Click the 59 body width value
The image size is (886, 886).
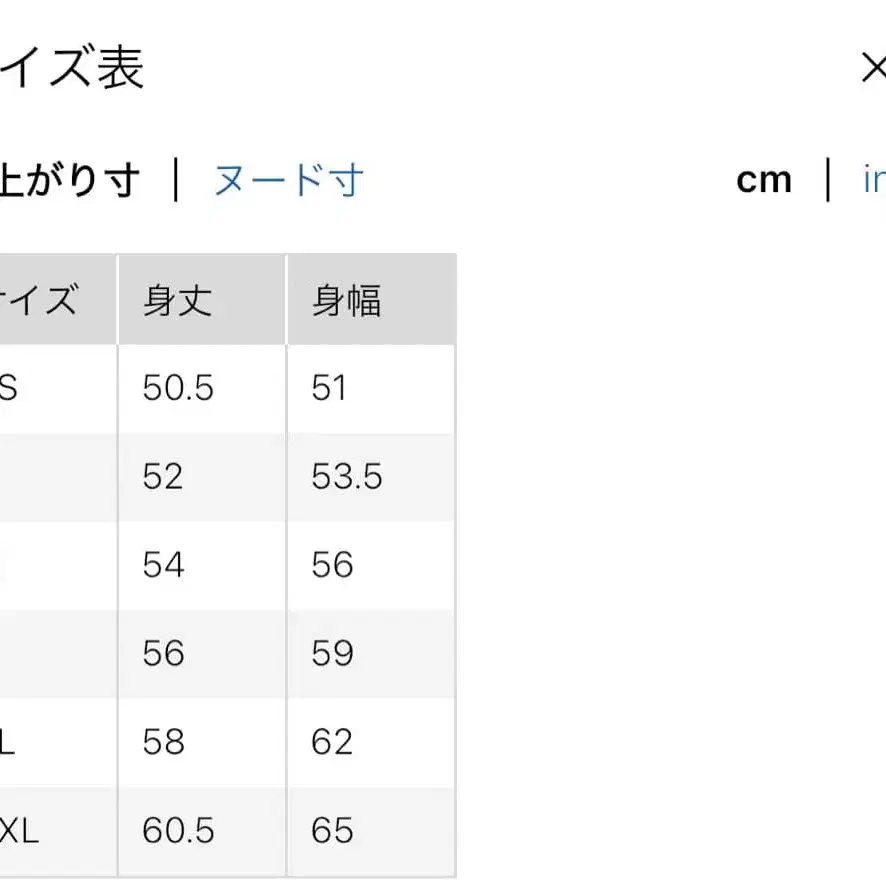click(x=330, y=653)
